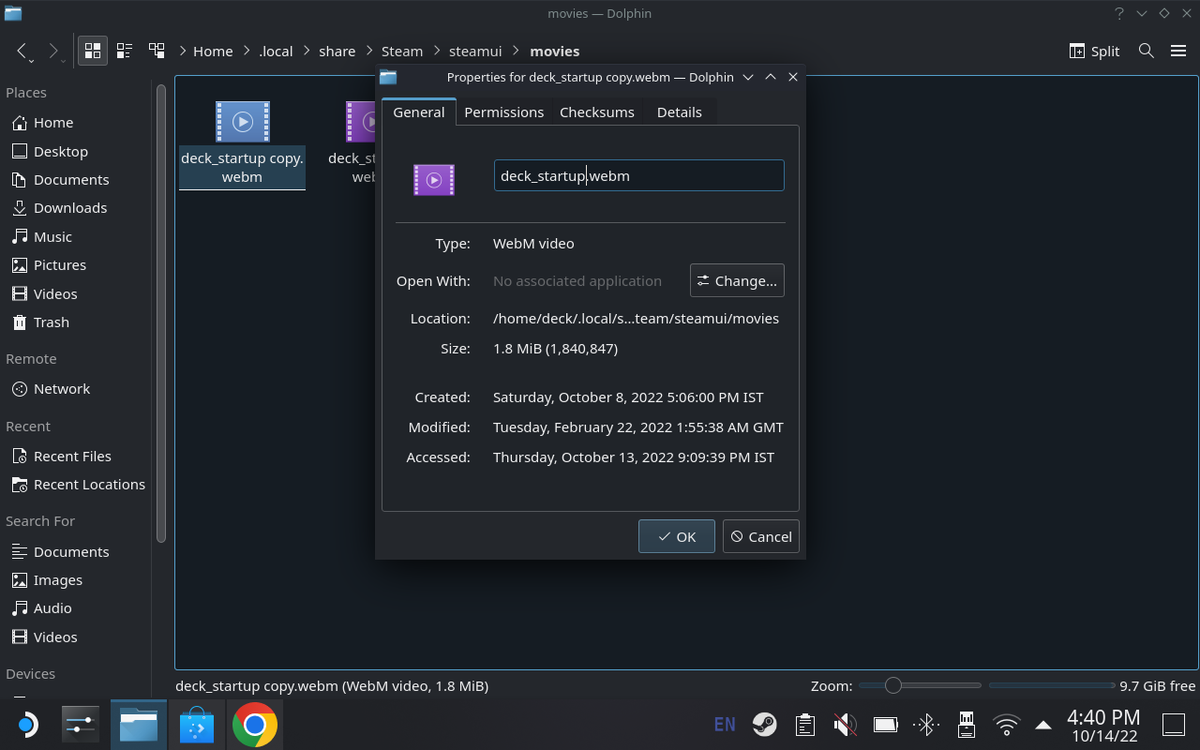Viewport: 1200px width, 750px height.
Task: Open the search bar with the magnifier icon
Action: (1146, 50)
